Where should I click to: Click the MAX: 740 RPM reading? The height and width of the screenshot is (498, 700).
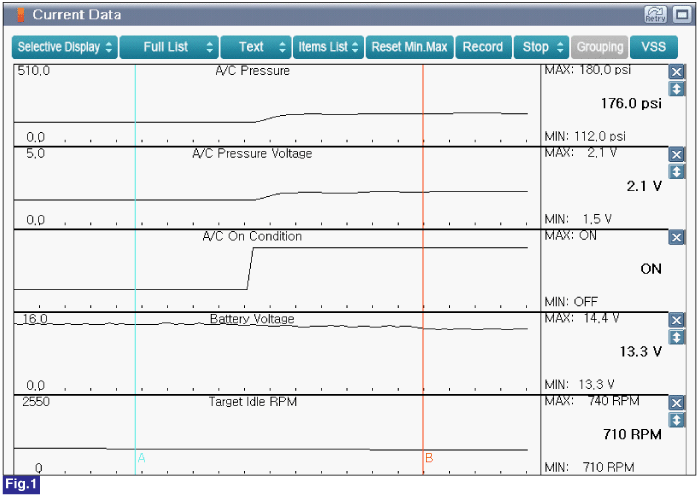(592, 401)
